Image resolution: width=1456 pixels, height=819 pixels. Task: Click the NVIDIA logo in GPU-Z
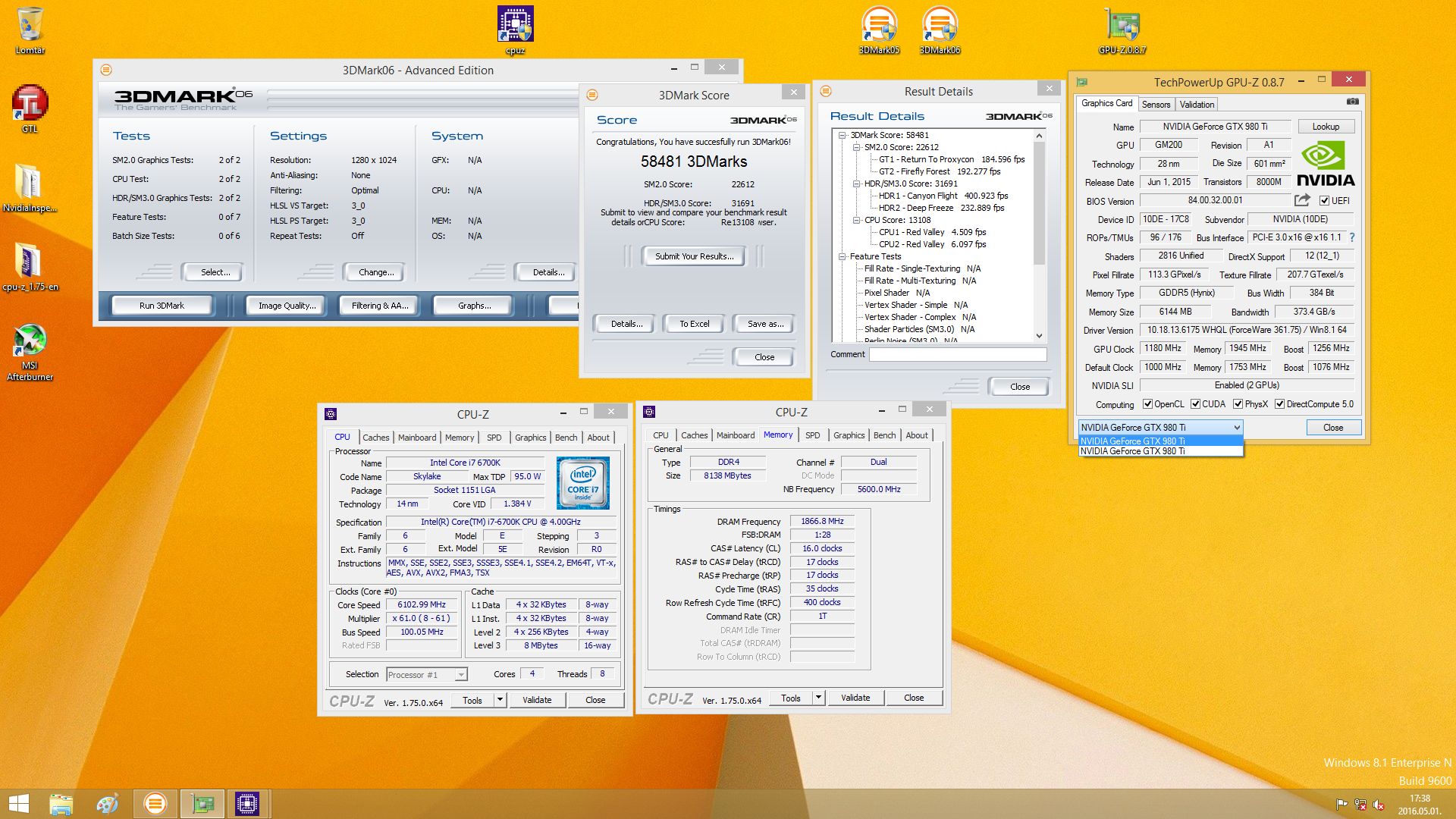pos(1325,164)
